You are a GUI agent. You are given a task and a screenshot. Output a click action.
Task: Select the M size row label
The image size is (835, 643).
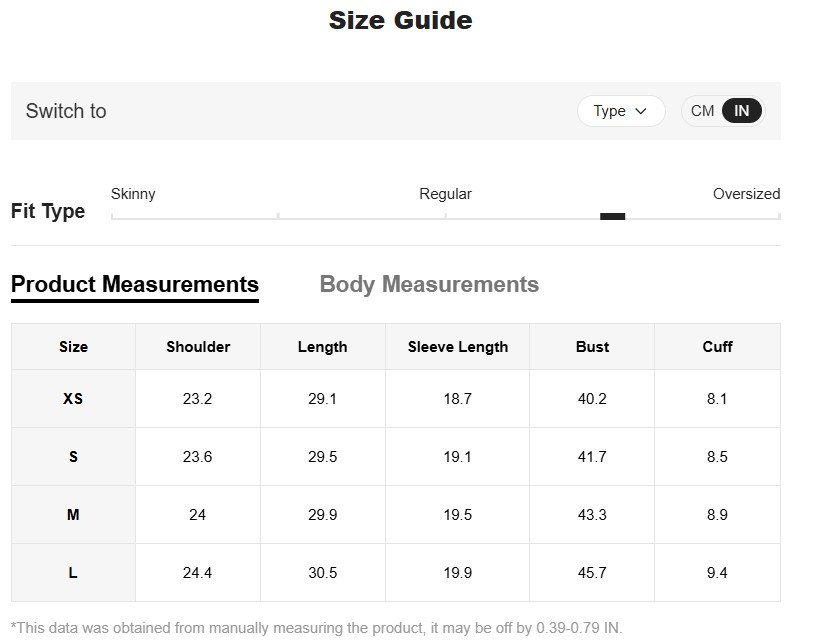[x=73, y=515]
